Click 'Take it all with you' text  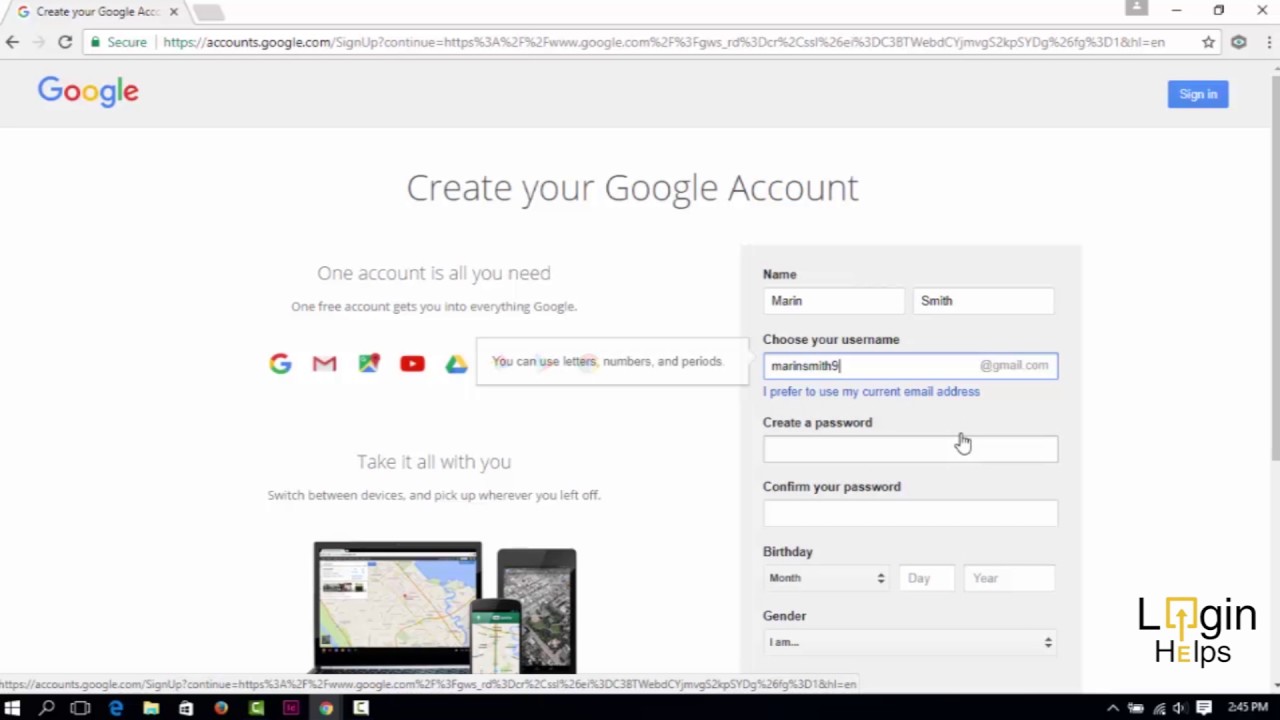coord(434,462)
